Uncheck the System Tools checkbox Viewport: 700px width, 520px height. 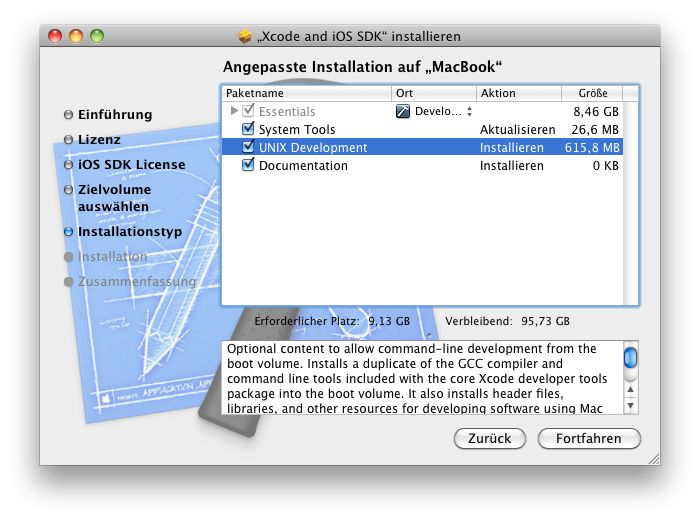pos(248,129)
